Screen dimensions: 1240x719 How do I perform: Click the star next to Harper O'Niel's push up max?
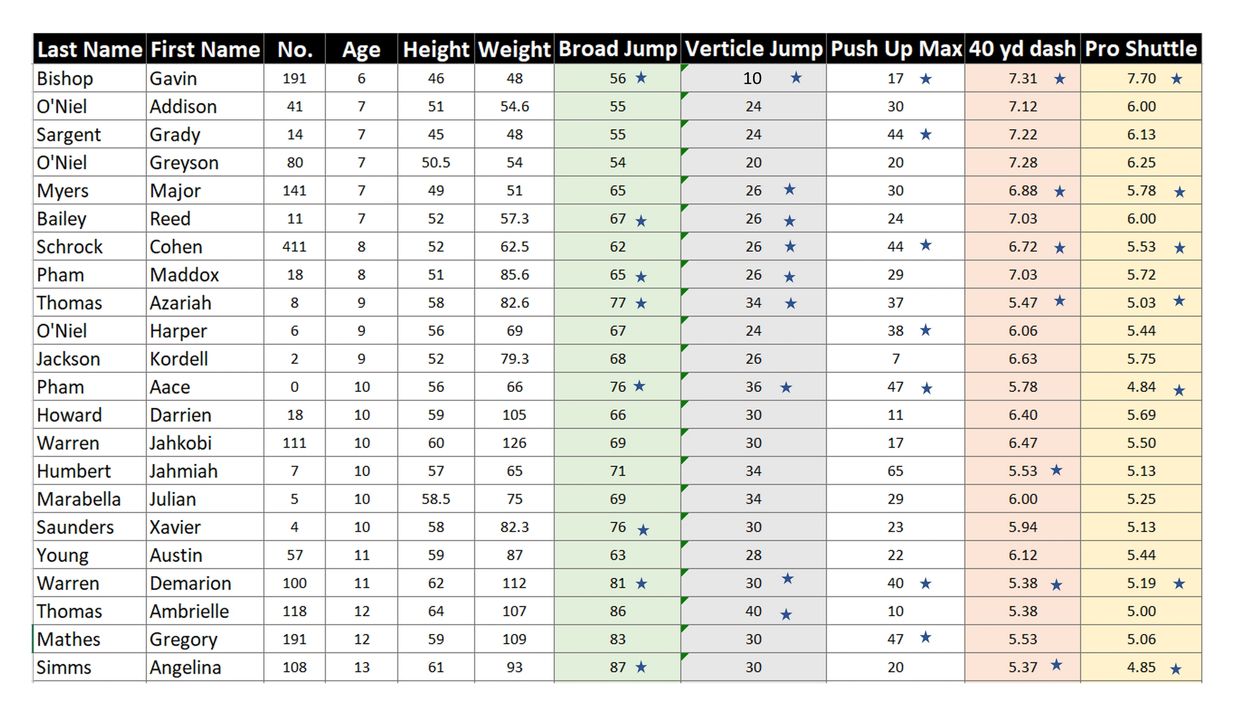pos(925,330)
